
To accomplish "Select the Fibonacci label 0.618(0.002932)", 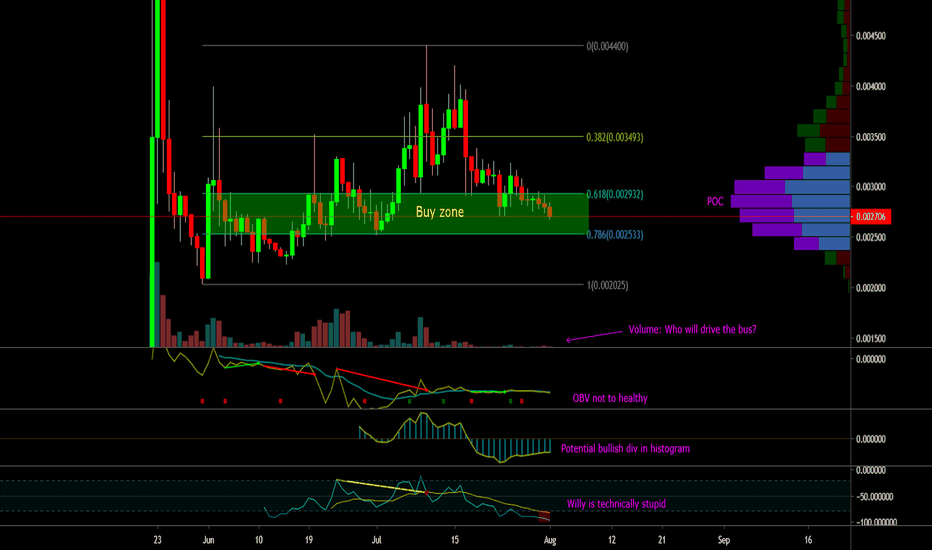I will coord(615,194).
